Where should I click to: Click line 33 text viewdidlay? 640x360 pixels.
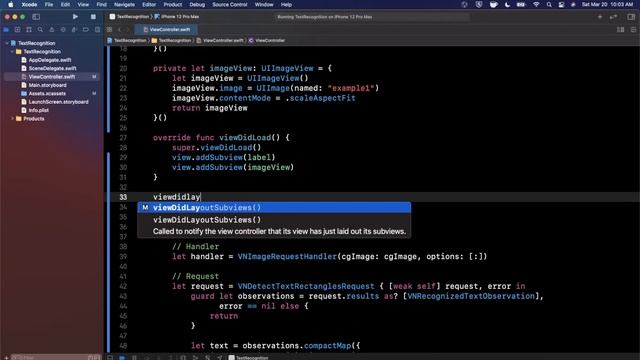tap(177, 197)
